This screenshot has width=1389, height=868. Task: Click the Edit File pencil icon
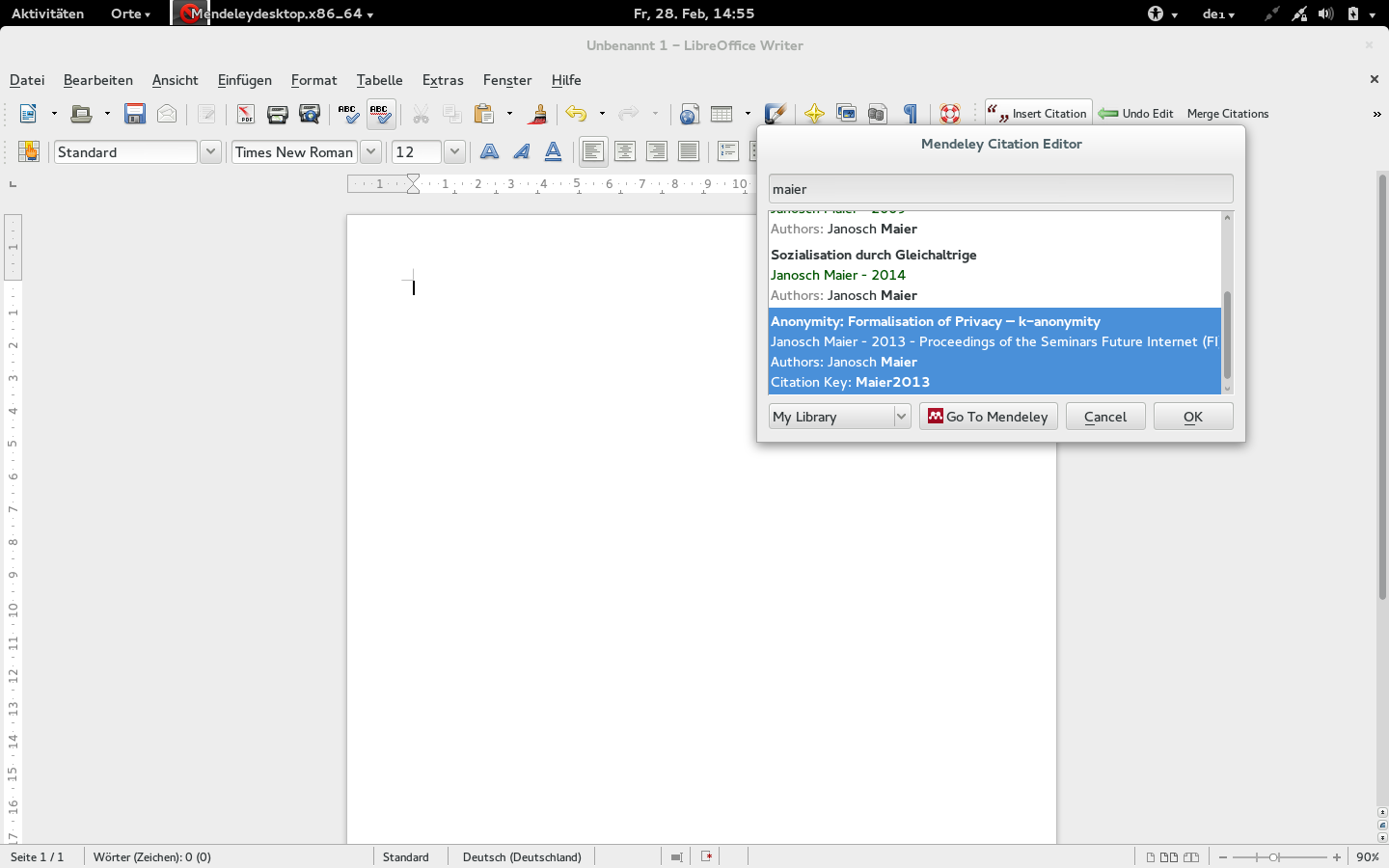206,114
